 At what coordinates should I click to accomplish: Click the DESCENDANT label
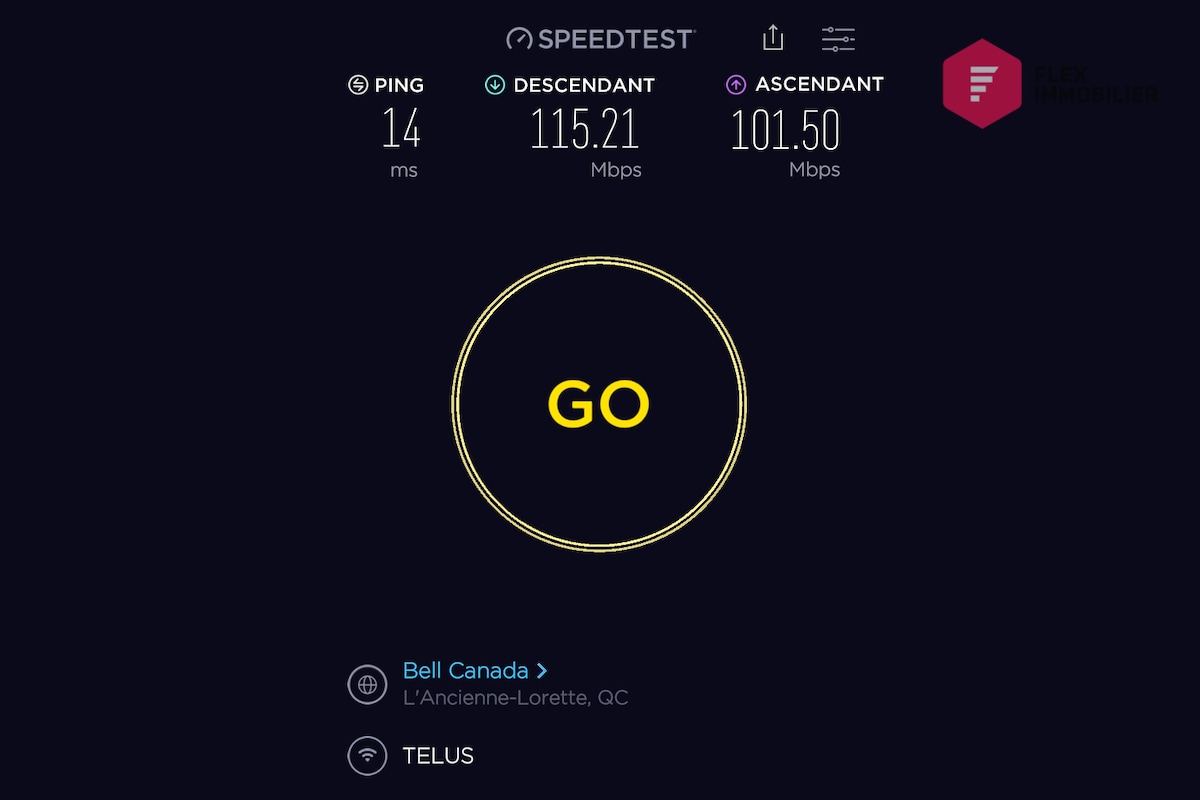tap(584, 85)
